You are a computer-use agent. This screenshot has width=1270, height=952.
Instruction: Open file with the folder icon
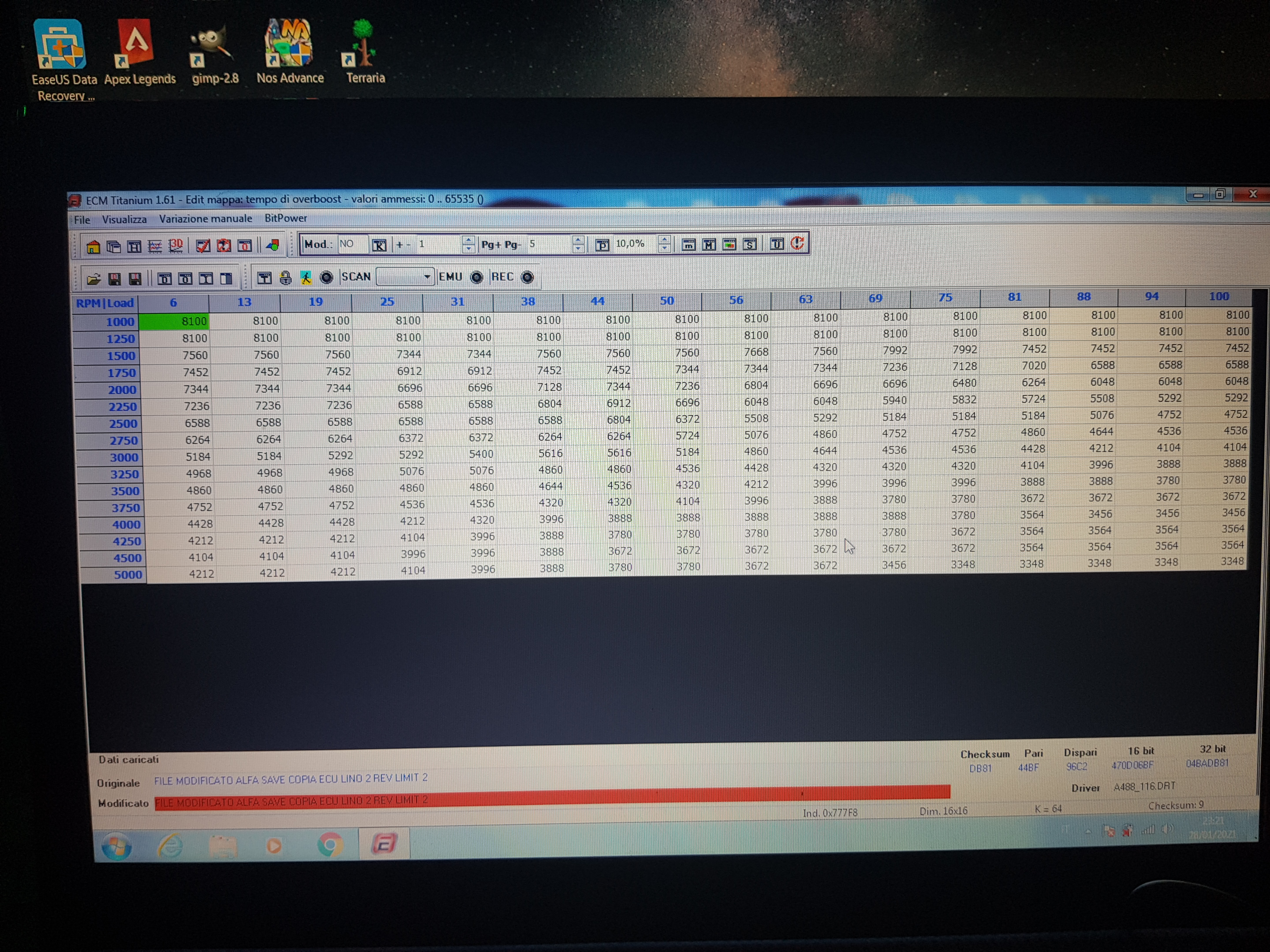click(x=93, y=279)
